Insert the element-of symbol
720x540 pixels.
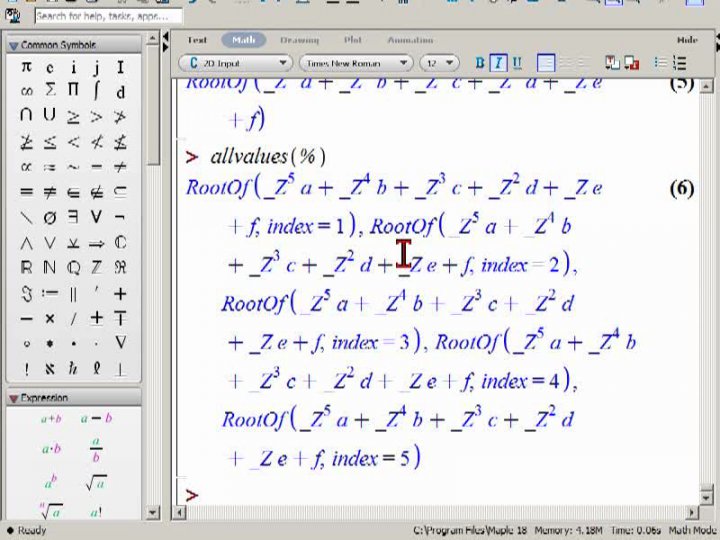[73, 192]
